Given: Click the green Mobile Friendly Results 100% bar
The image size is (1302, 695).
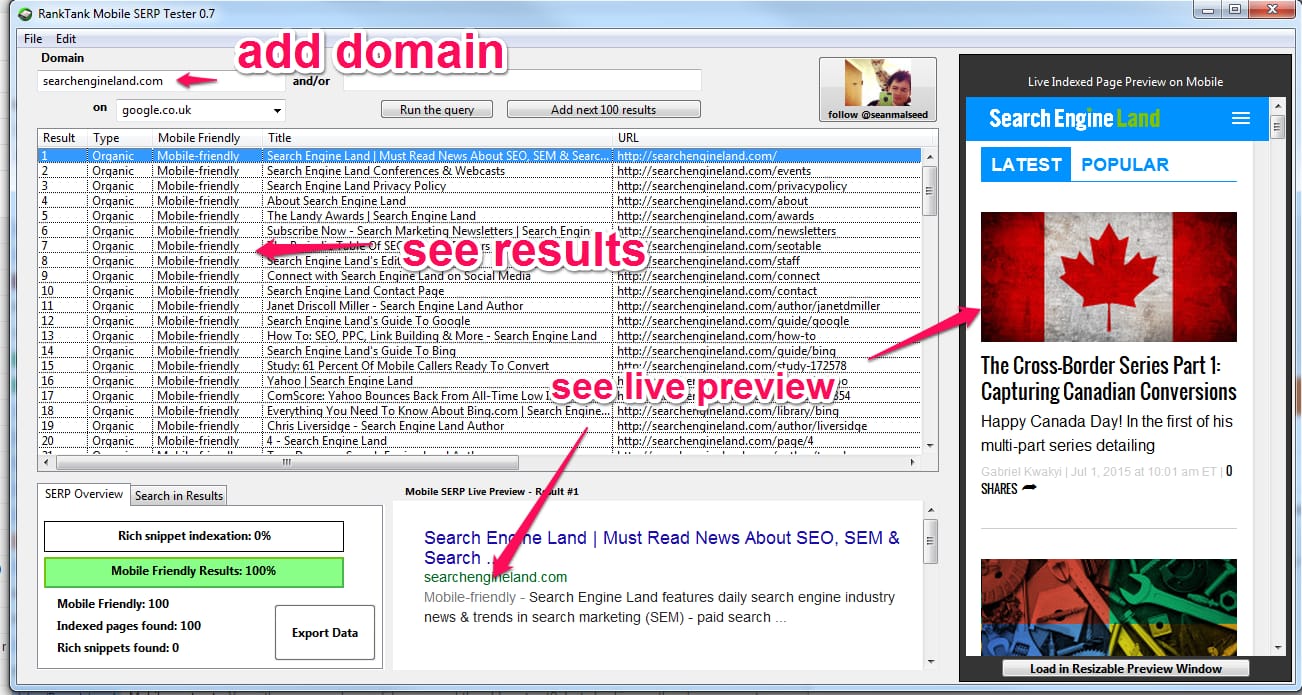Looking at the screenshot, I should pos(193,572).
